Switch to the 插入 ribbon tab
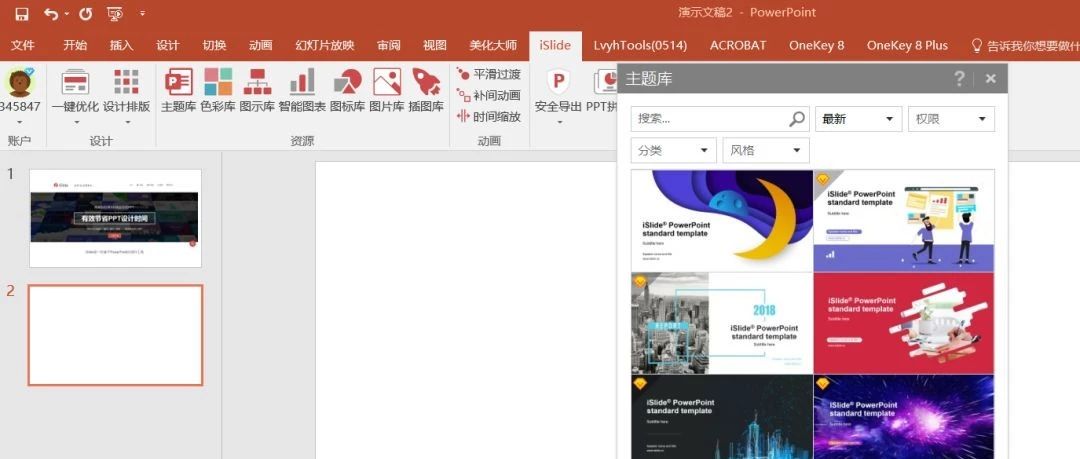Viewport: 1080px width, 459px height. pyautogui.click(x=121, y=45)
